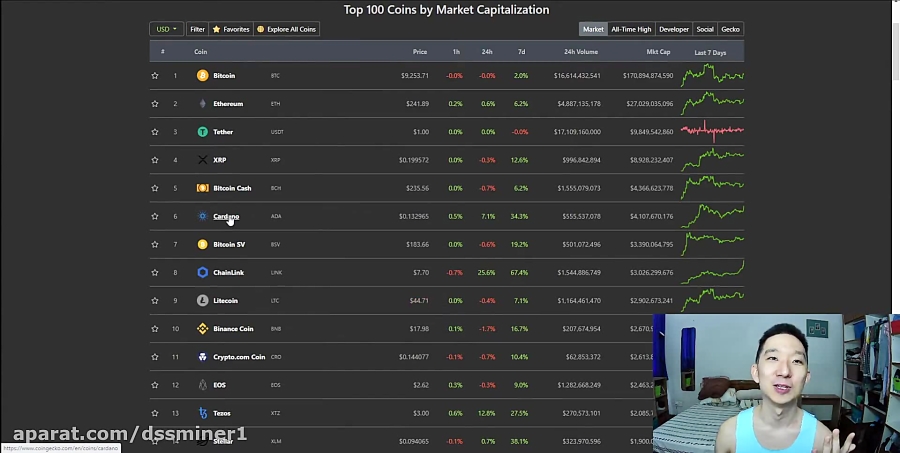Open Bitcoin's 7-day sparkline chart
This screenshot has width=900, height=453.
(712, 75)
